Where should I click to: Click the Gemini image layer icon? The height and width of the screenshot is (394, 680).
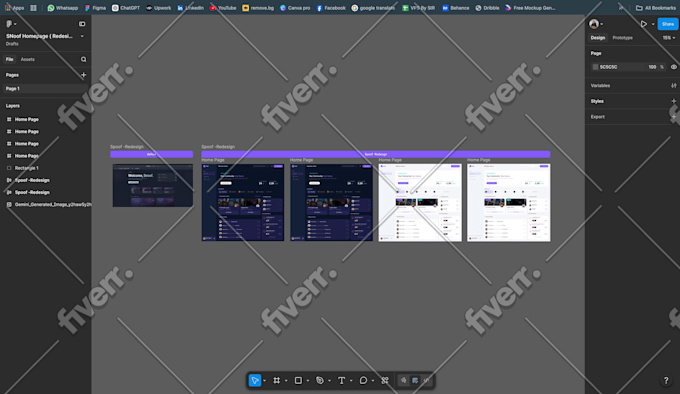[9, 204]
